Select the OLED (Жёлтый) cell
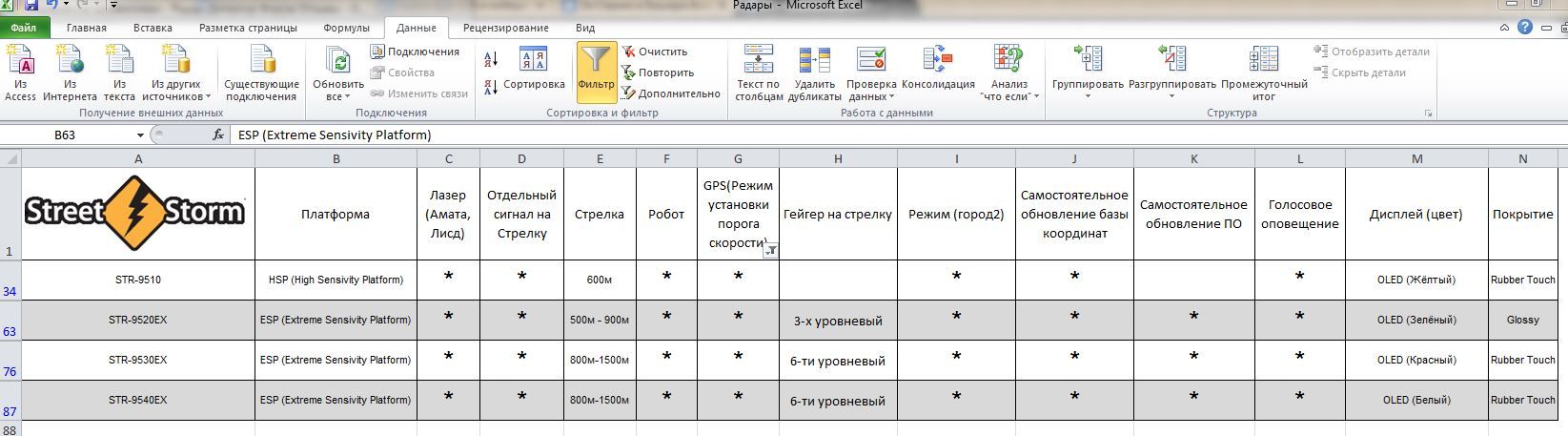The height and width of the screenshot is (436, 1568). 1416,280
